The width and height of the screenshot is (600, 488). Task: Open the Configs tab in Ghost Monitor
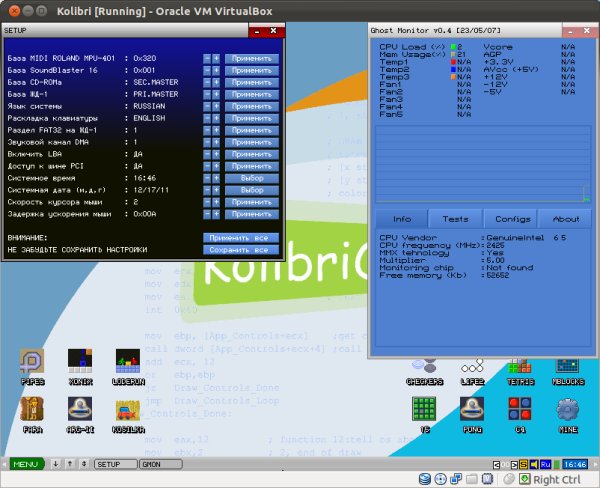(x=512, y=219)
